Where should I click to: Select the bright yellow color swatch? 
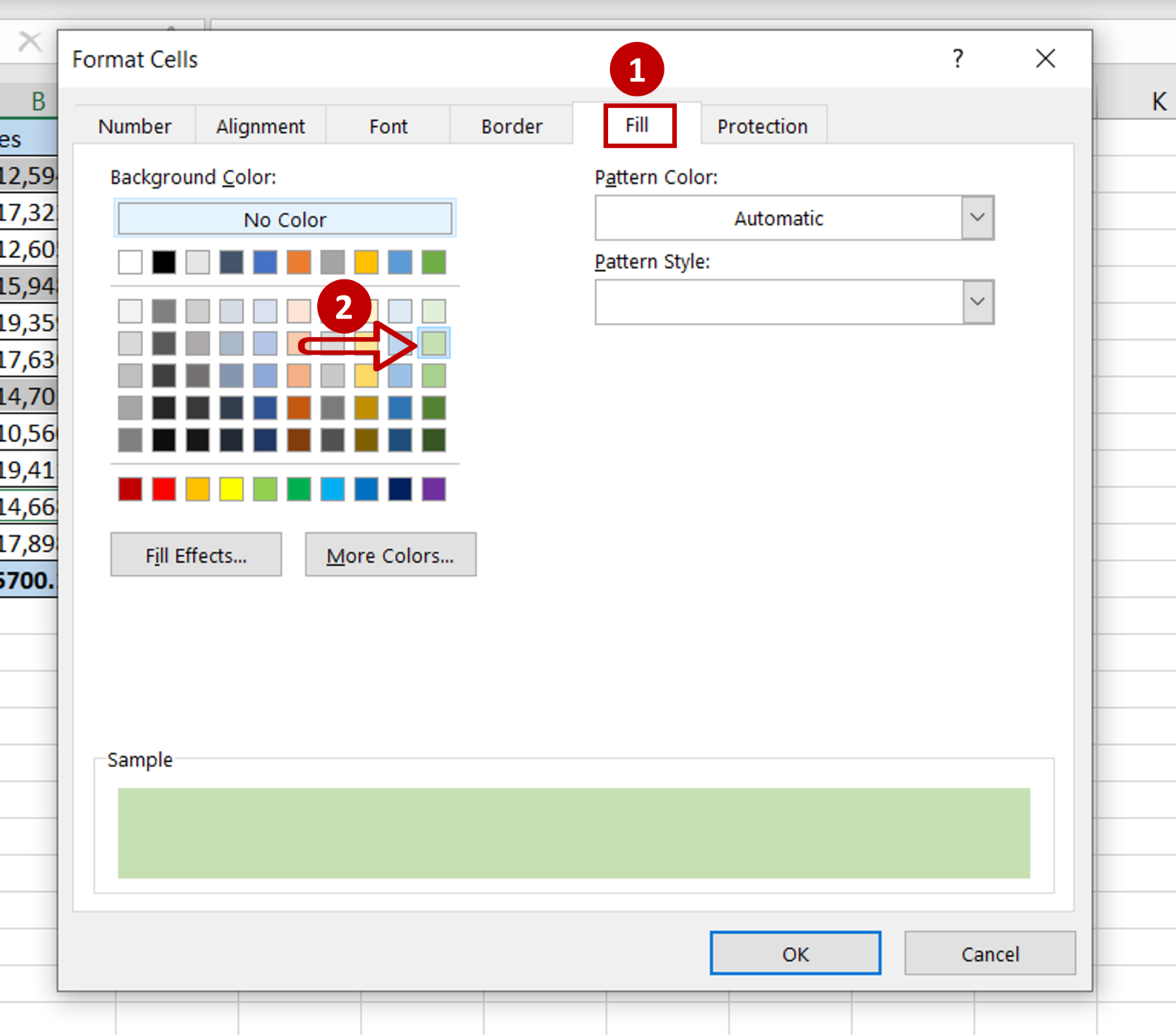pos(231,489)
